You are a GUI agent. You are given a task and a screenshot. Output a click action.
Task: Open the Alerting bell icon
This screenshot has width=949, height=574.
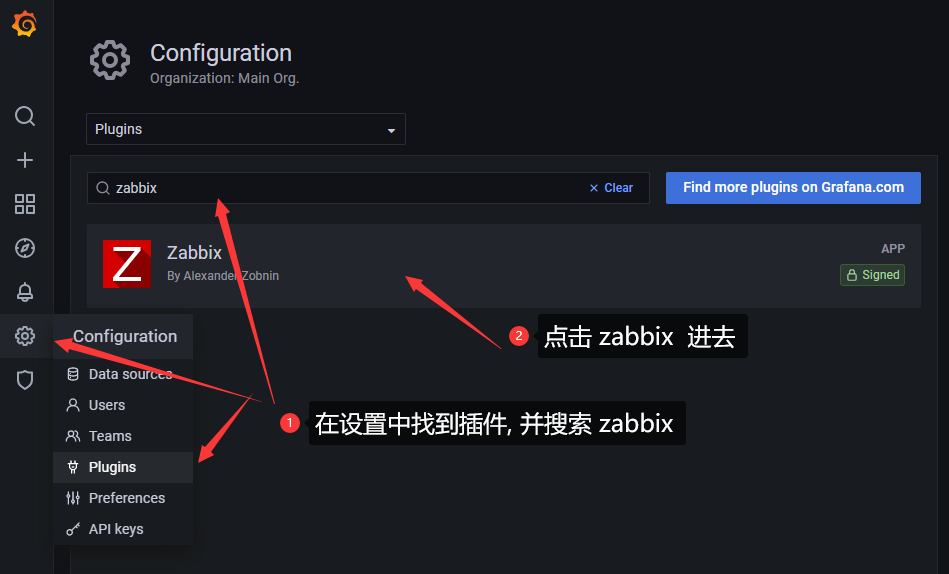25,292
